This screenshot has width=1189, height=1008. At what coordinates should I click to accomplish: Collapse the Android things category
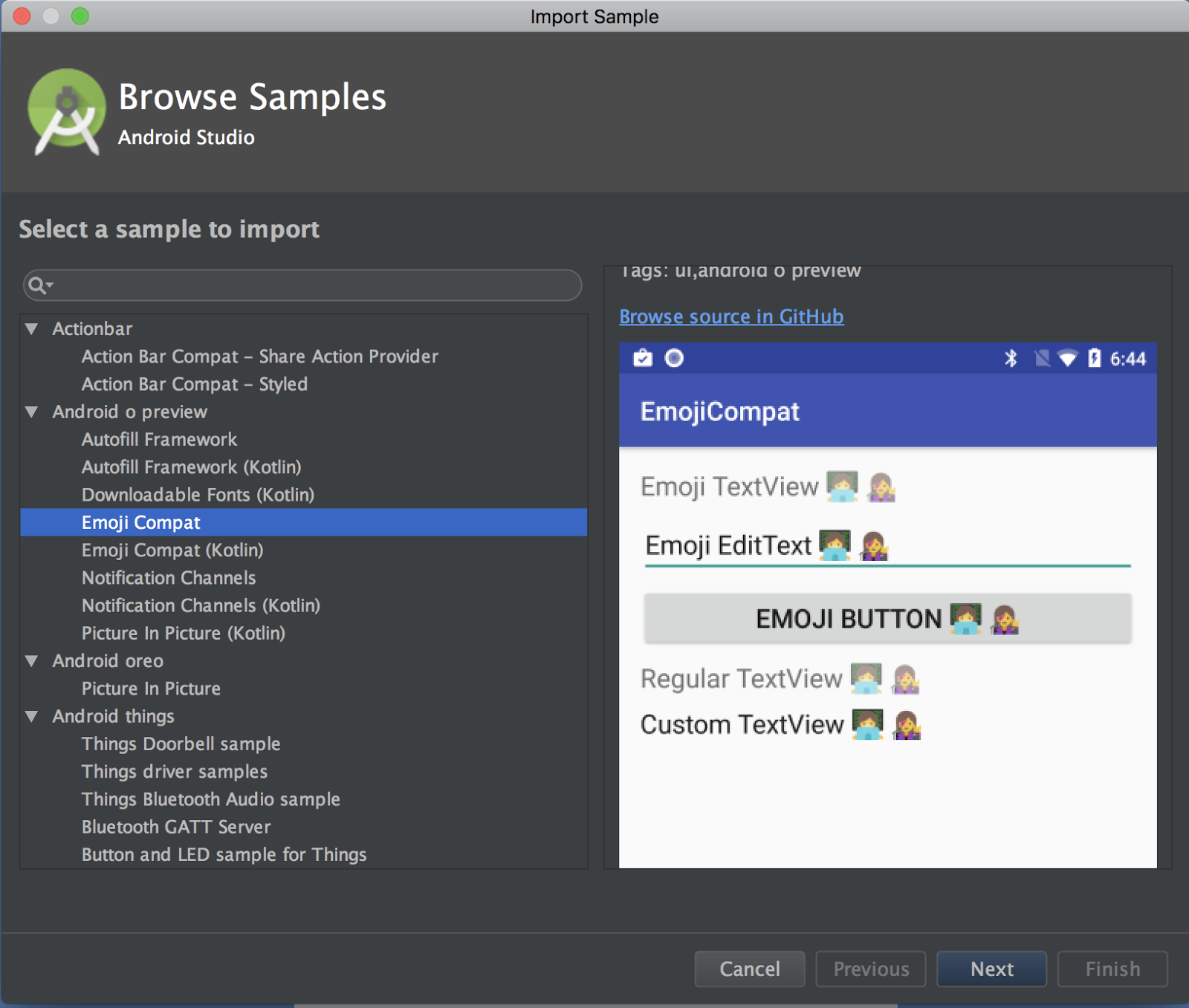point(32,716)
